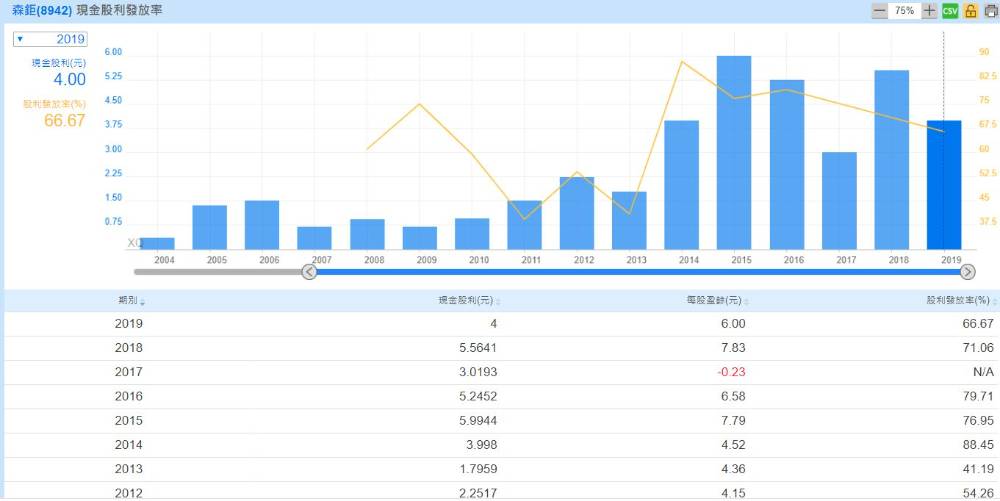Click the 2011 x-axis label

(x=531, y=260)
